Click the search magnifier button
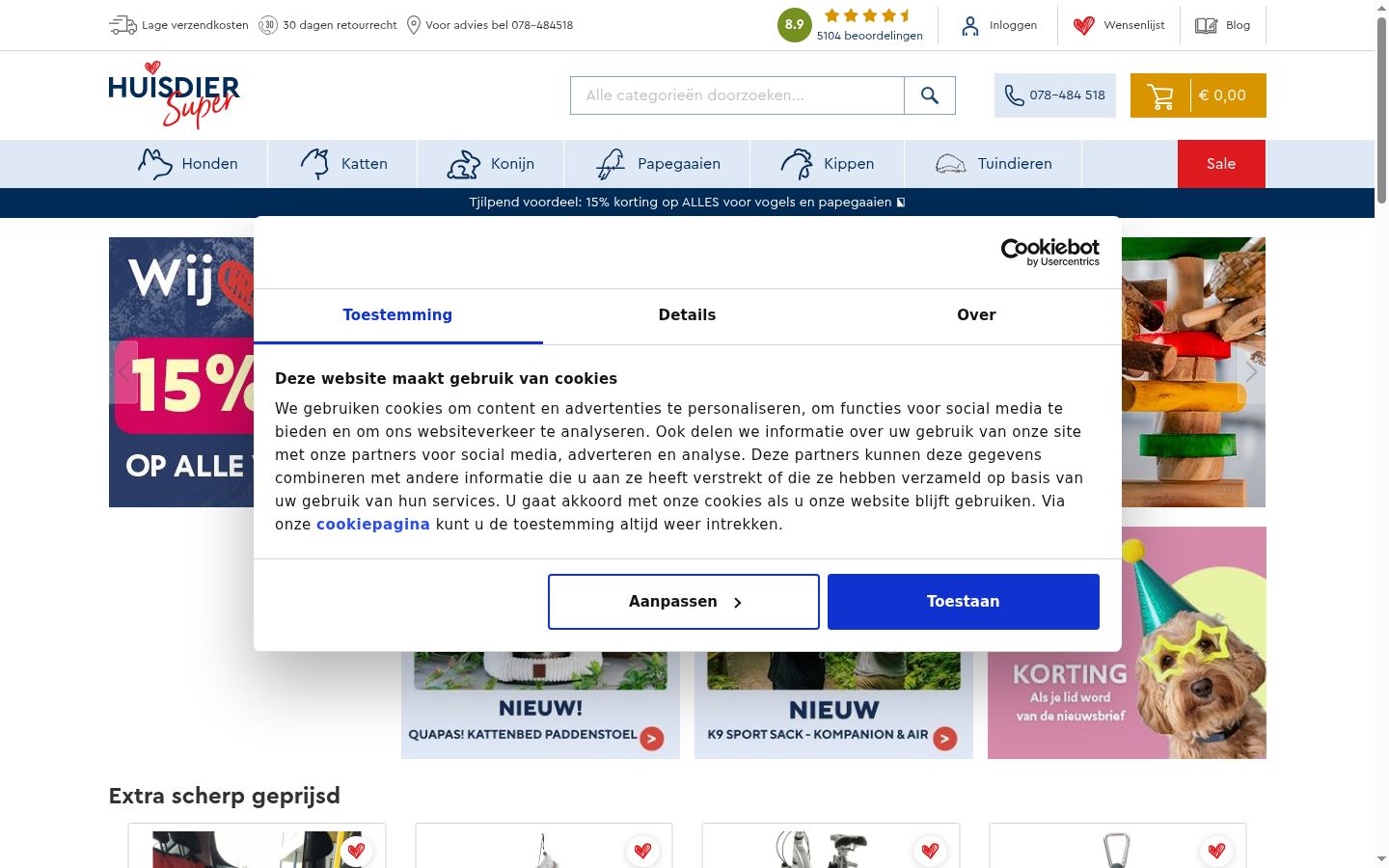 pos(930,95)
